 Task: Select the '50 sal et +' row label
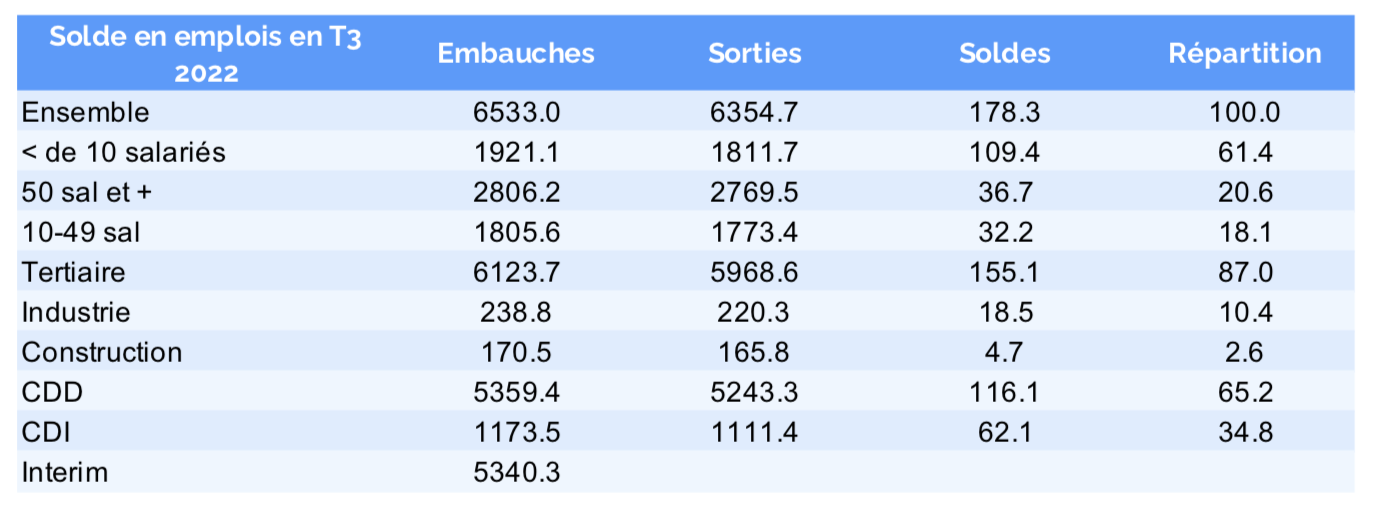point(86,192)
